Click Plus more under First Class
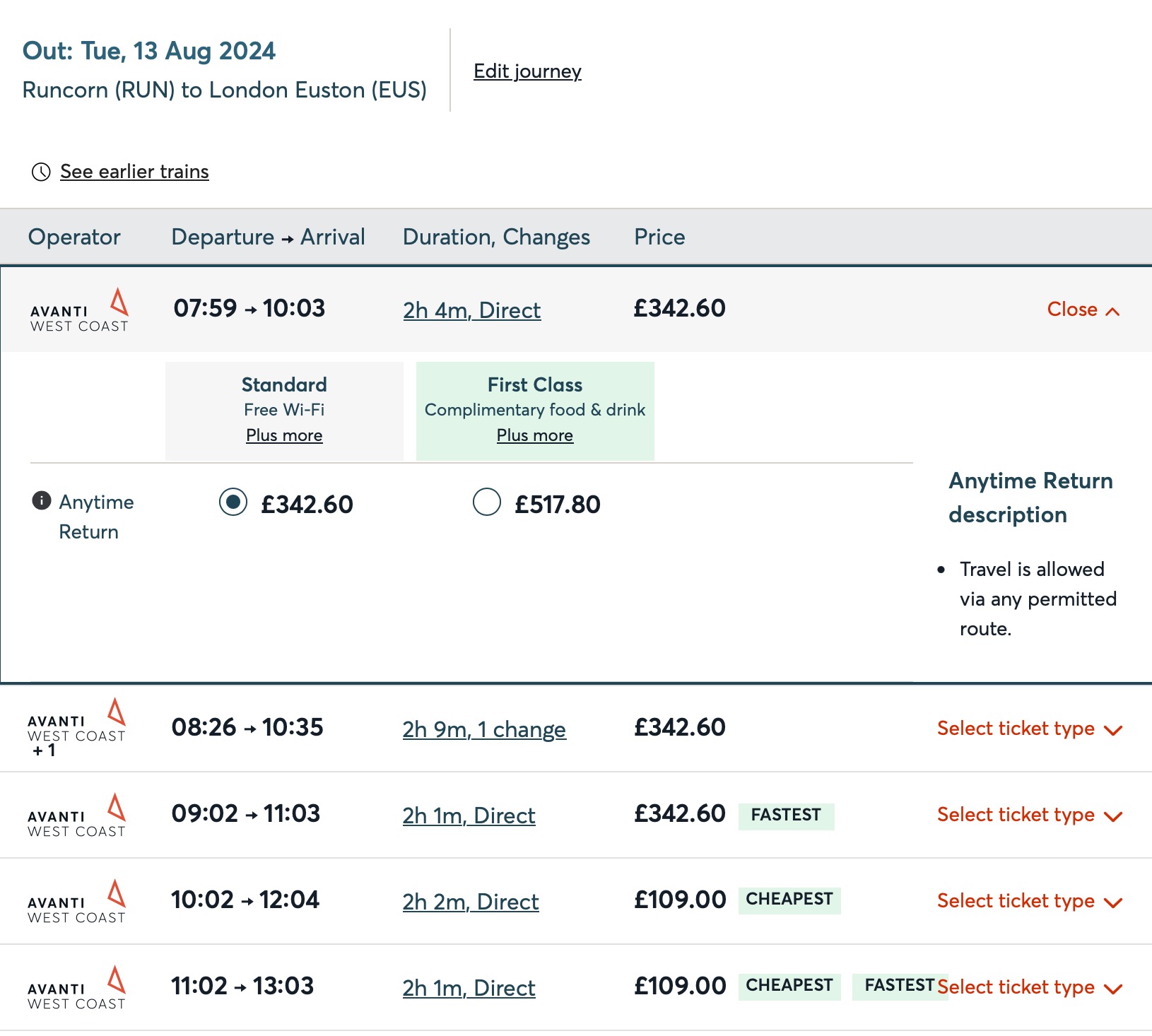 tap(535, 435)
